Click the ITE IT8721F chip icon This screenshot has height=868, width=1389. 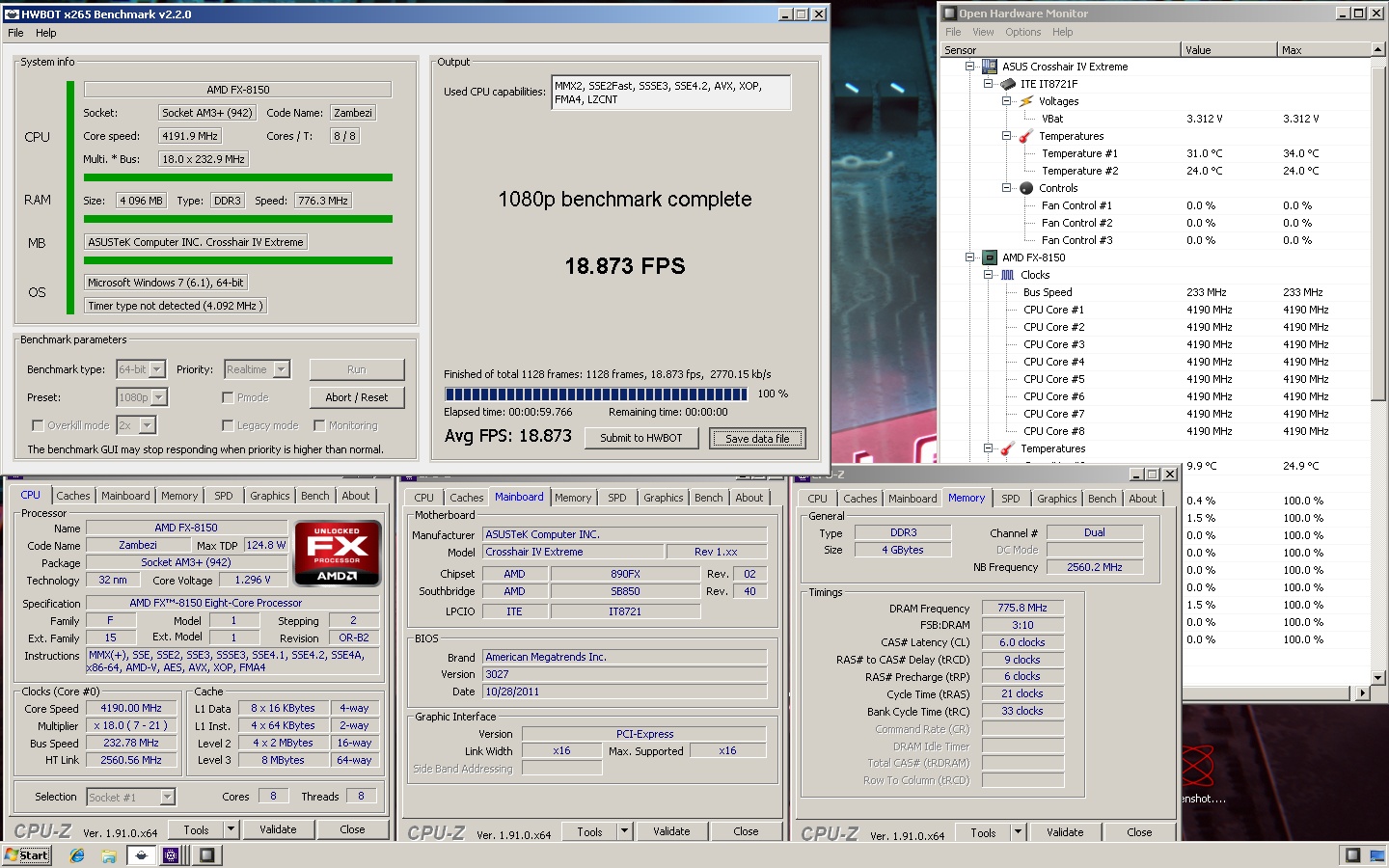[x=1007, y=84]
